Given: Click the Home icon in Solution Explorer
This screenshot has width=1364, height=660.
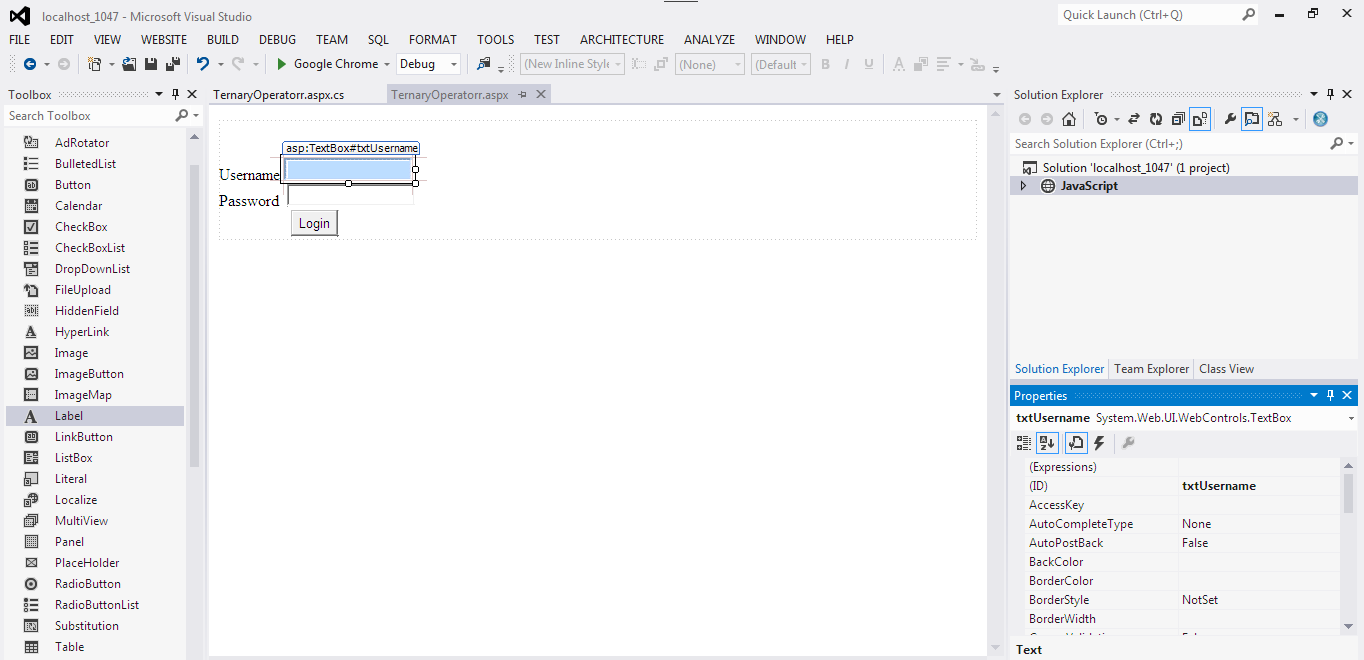Looking at the screenshot, I should tap(1069, 119).
